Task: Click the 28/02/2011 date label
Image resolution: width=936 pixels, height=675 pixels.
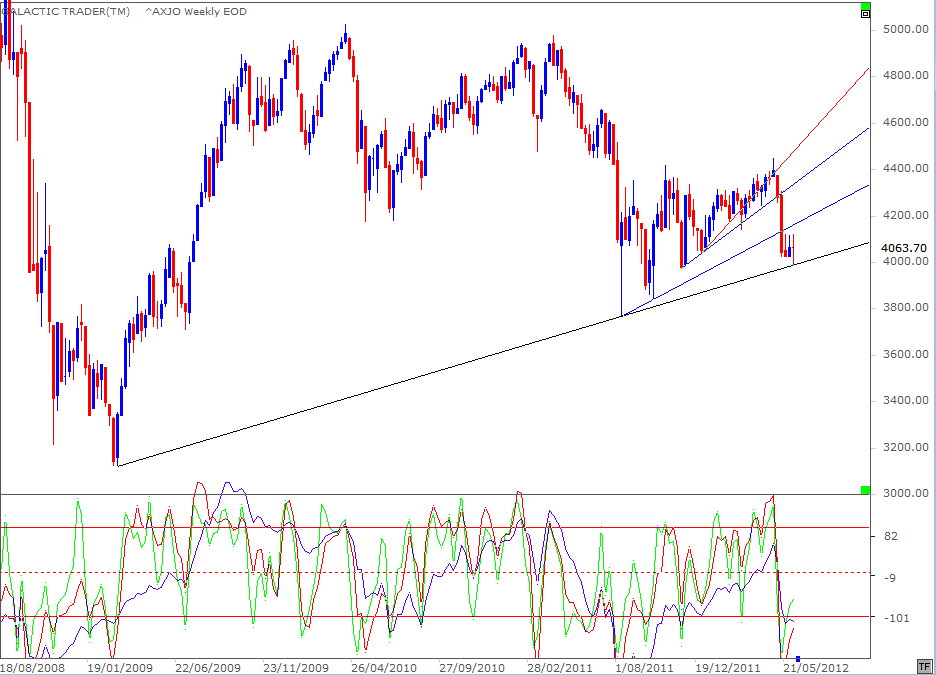Action: point(559,668)
